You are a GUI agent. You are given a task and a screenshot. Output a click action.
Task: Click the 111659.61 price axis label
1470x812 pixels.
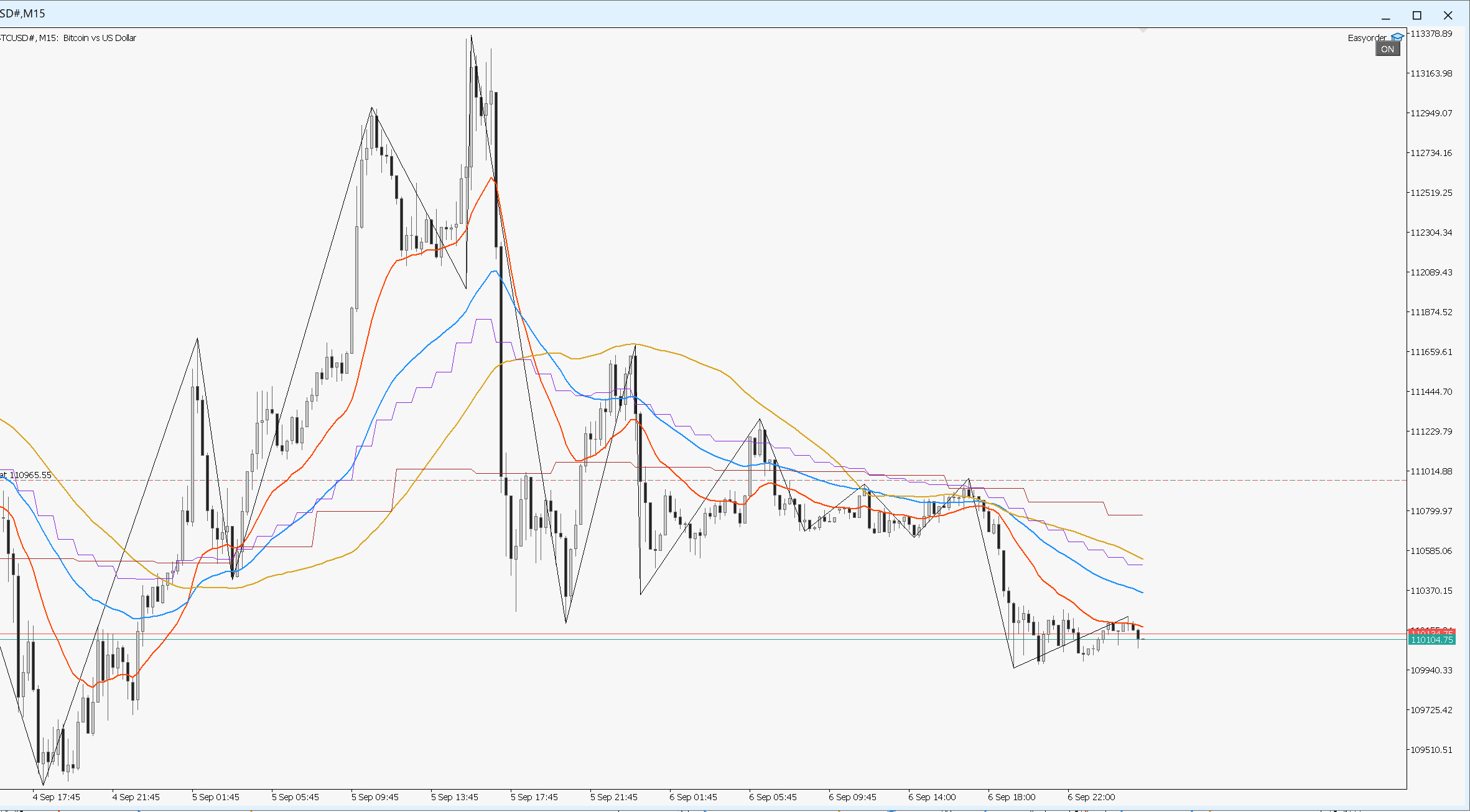[1431, 352]
